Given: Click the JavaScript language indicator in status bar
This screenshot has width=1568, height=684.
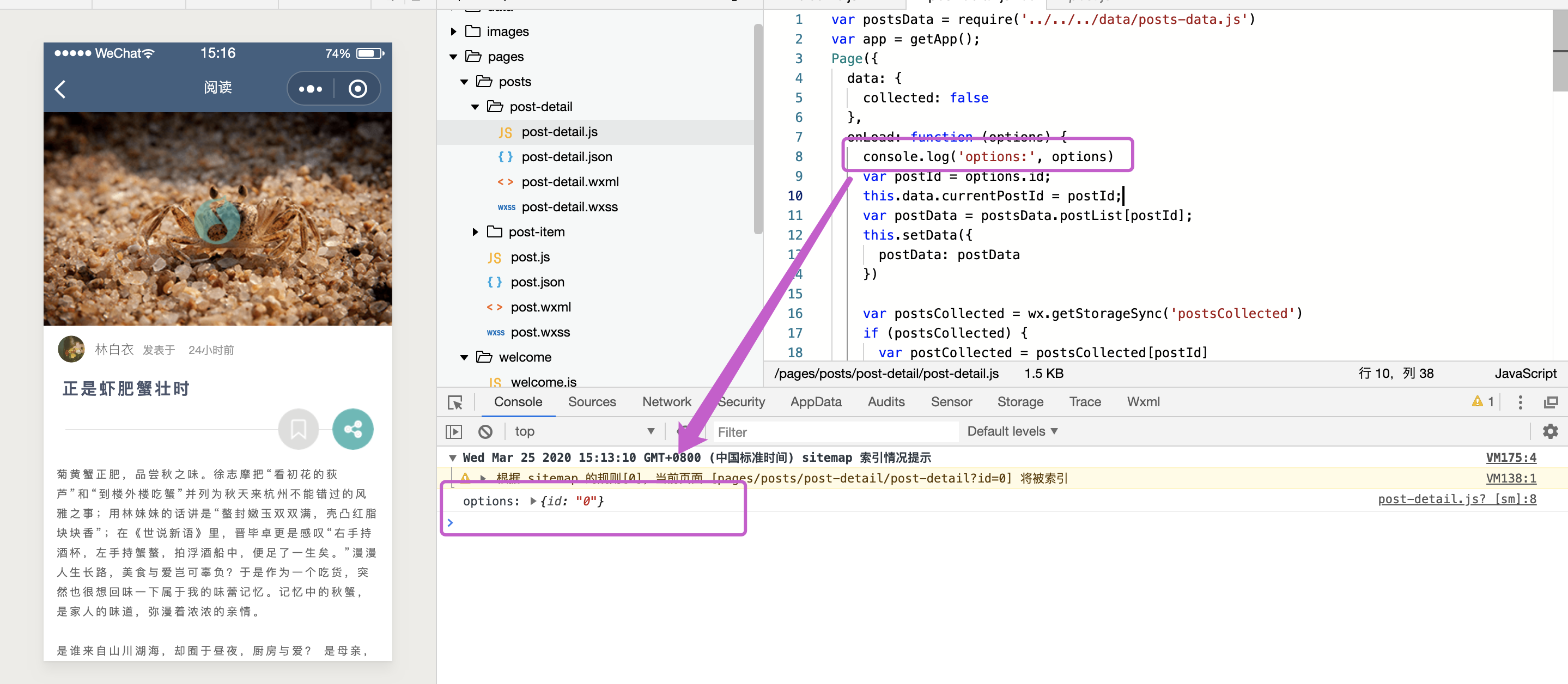Looking at the screenshot, I should (x=1525, y=374).
